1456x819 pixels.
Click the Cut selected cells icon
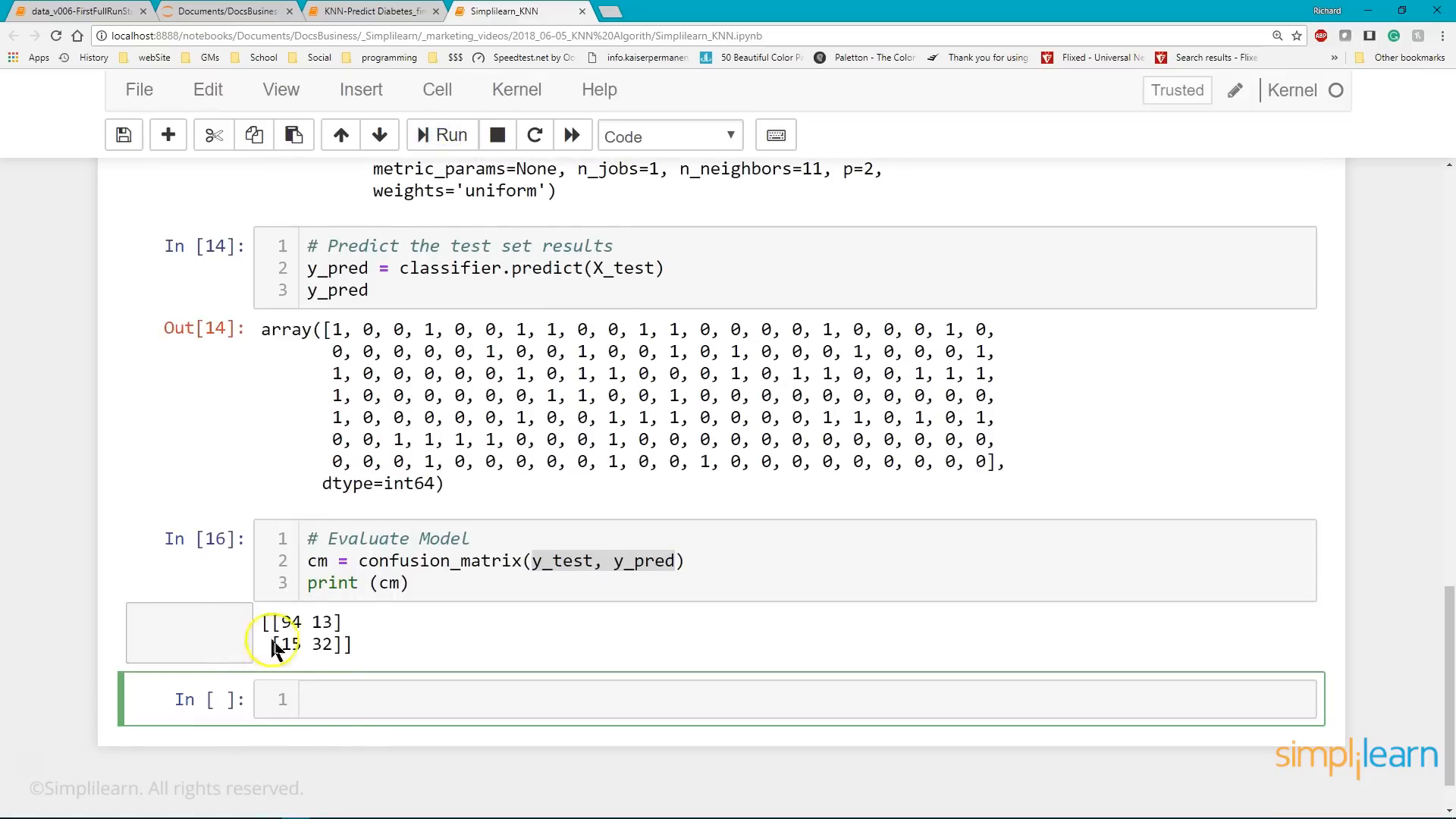(x=213, y=136)
